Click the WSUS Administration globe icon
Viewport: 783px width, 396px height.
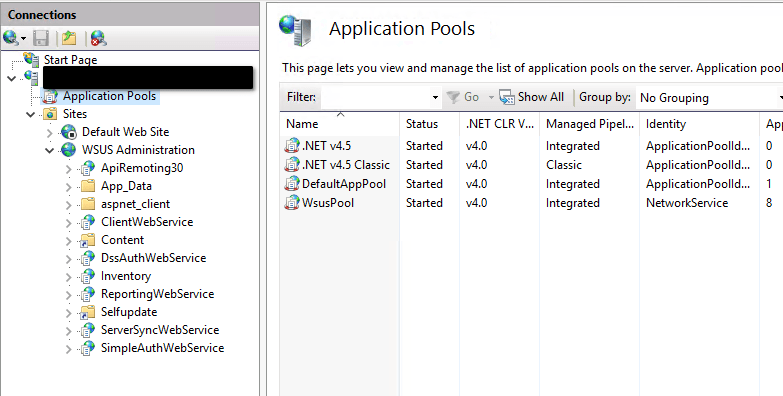click(69, 150)
